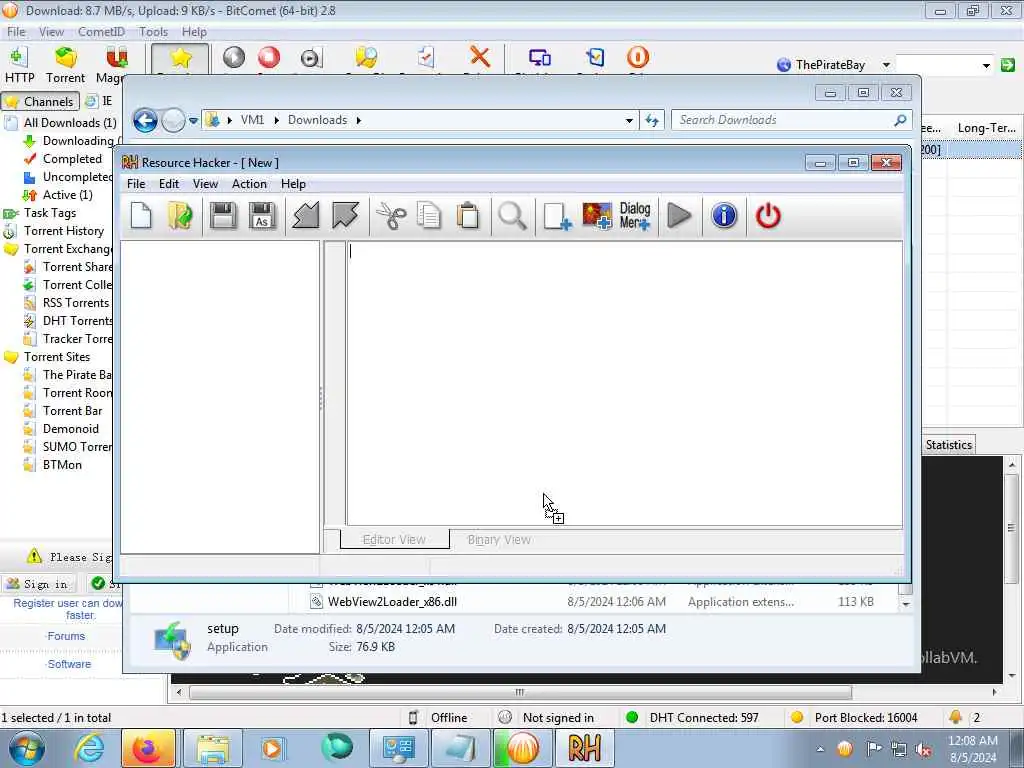Click Find magnifier icon in Resource Hacker
Screen dimensions: 1024x768
click(511, 216)
